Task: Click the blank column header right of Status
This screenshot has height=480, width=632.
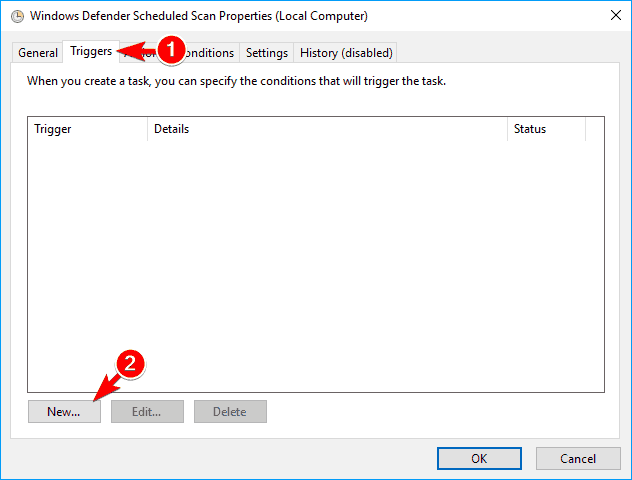Action: click(x=595, y=129)
